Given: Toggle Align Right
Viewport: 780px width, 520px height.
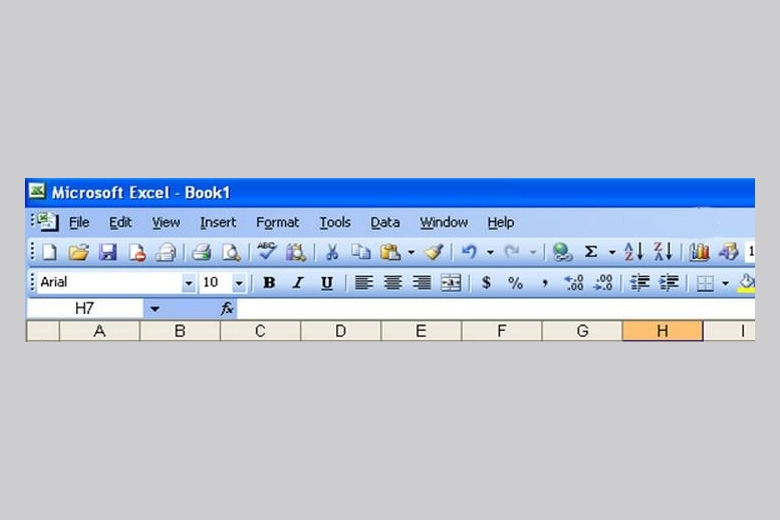Looking at the screenshot, I should tap(422, 283).
